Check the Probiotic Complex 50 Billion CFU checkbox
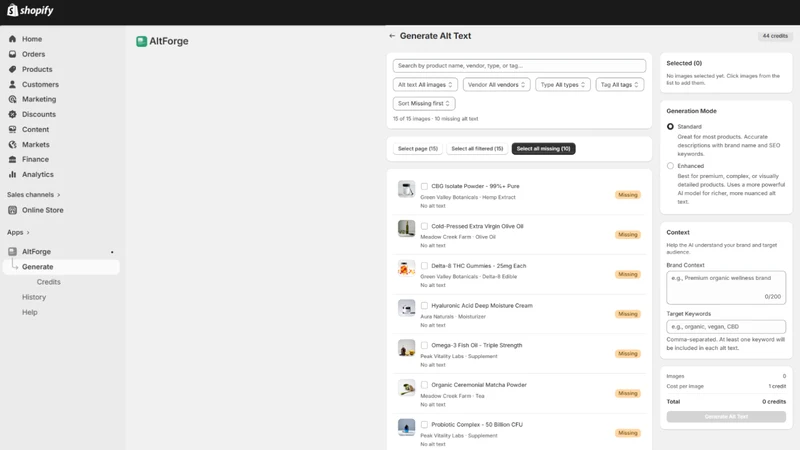 pyautogui.click(x=424, y=424)
